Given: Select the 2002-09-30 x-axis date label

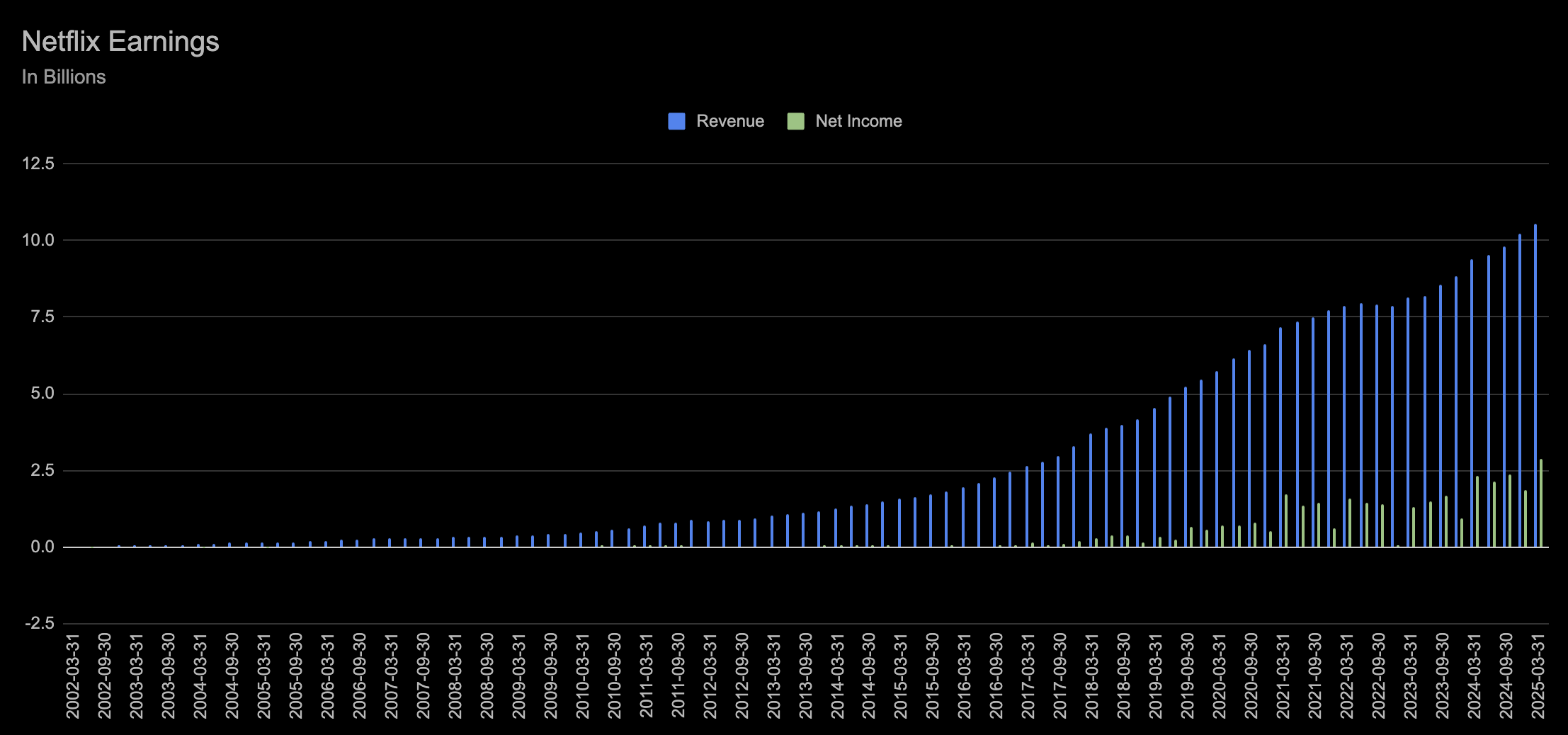Looking at the screenshot, I should pyautogui.click(x=104, y=676).
